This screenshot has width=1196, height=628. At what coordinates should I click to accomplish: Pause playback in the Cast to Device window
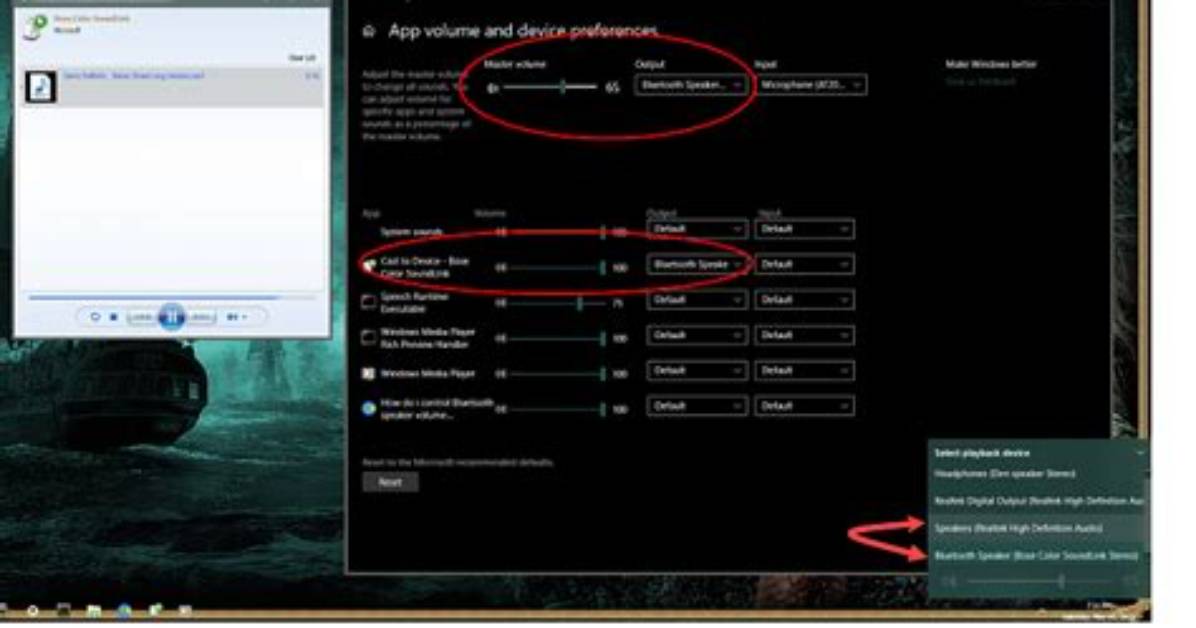point(172,316)
